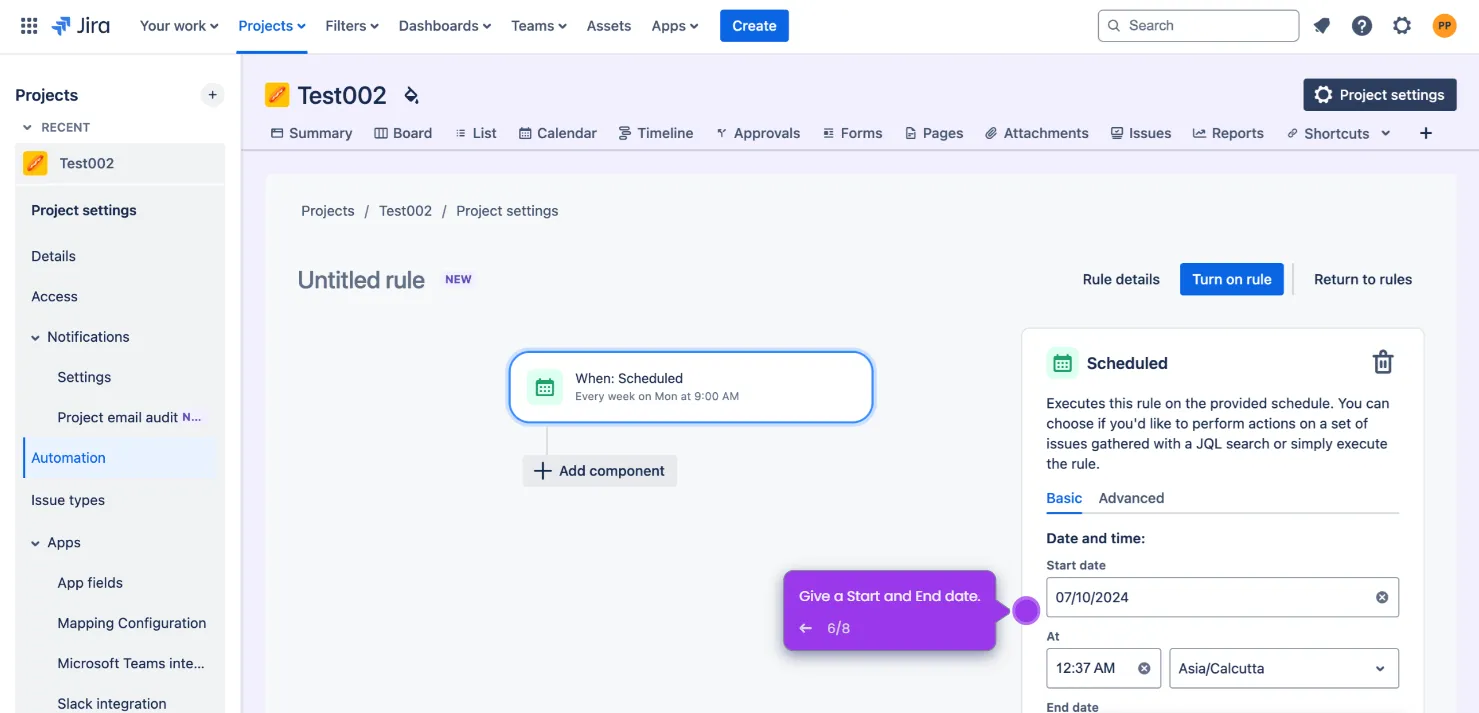Click the Return to rules link
This screenshot has width=1479, height=713.
[1362, 279]
